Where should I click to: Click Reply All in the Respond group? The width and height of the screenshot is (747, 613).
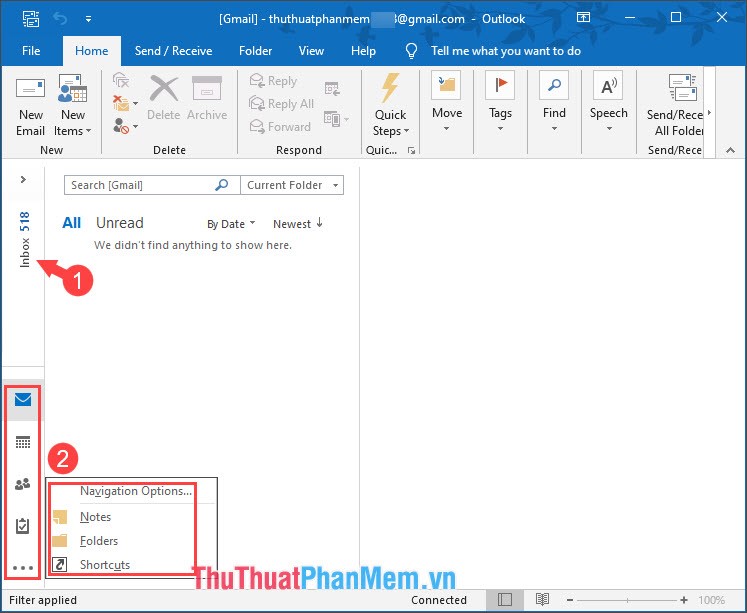(282, 104)
